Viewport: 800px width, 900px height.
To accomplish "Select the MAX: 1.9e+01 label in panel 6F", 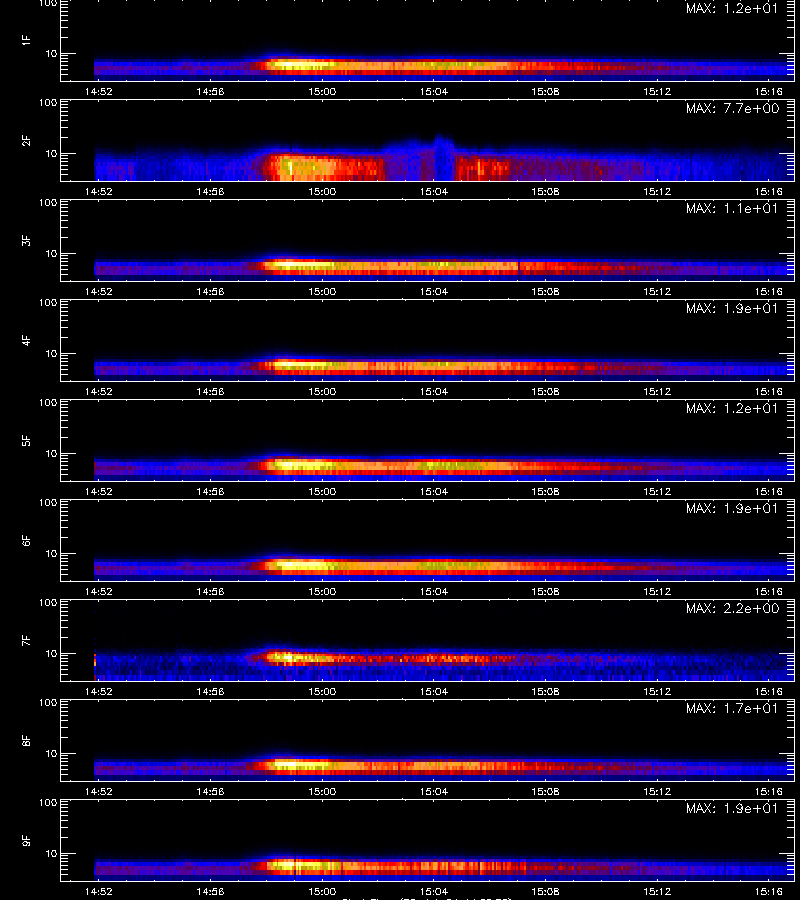I will pos(732,507).
